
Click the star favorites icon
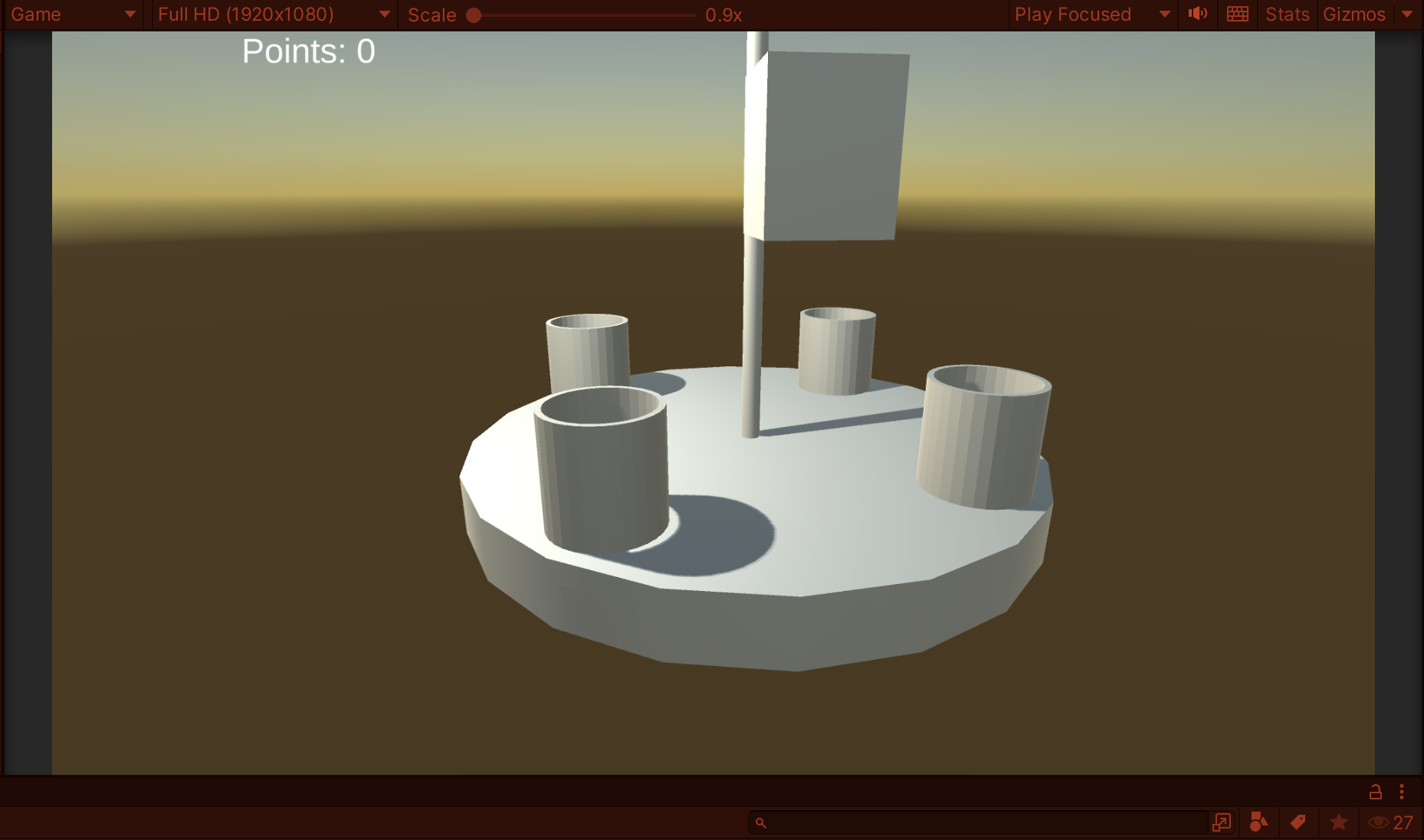tap(1338, 822)
